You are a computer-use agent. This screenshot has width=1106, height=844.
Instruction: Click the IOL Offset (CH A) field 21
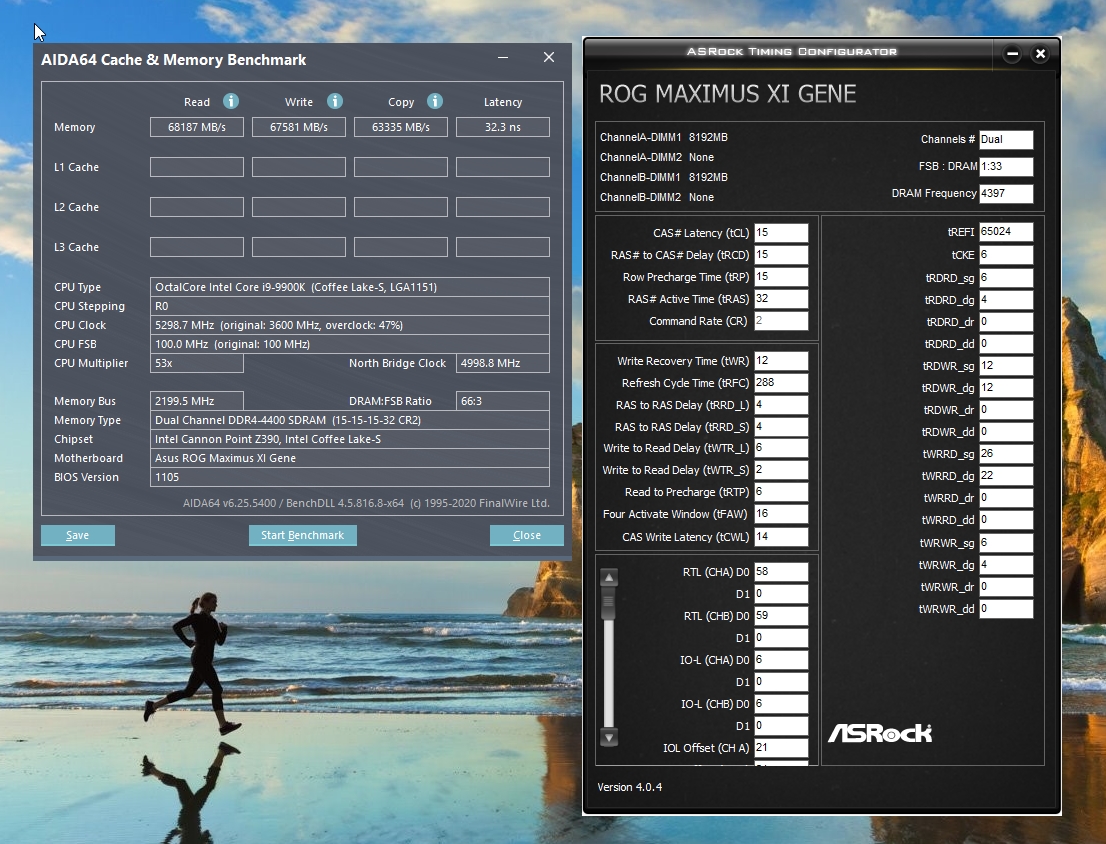(x=781, y=747)
